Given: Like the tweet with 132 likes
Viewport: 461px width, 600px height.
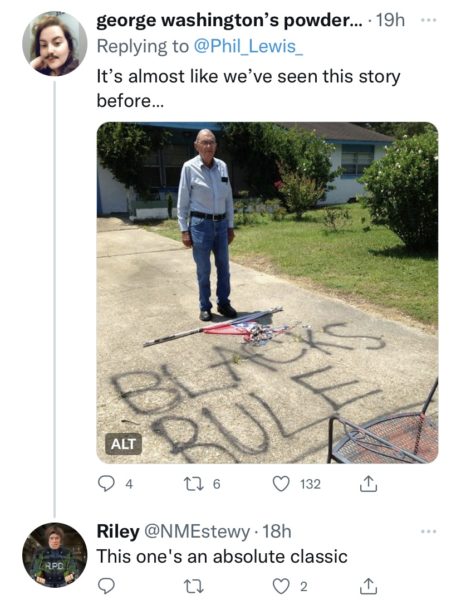Looking at the screenshot, I should [281, 484].
